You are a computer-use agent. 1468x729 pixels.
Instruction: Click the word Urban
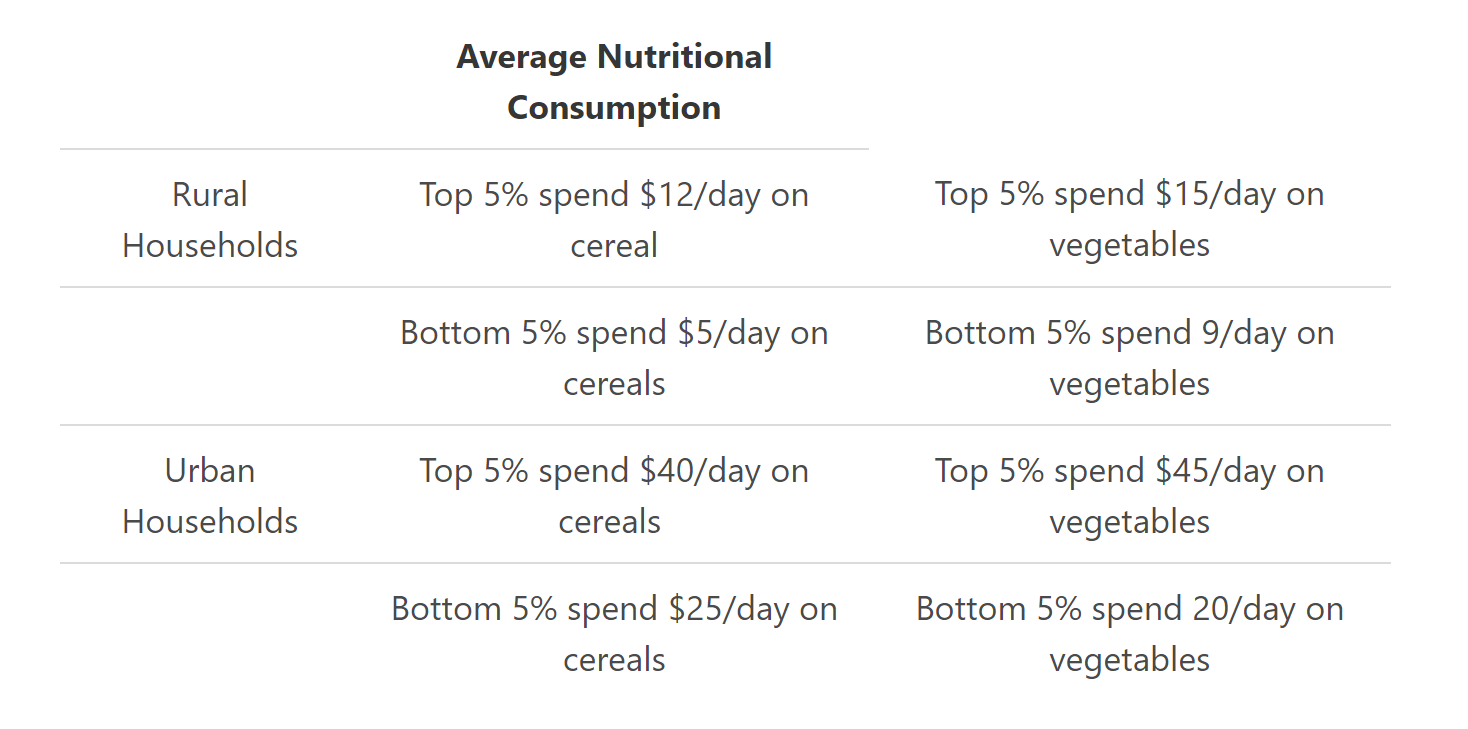click(210, 471)
